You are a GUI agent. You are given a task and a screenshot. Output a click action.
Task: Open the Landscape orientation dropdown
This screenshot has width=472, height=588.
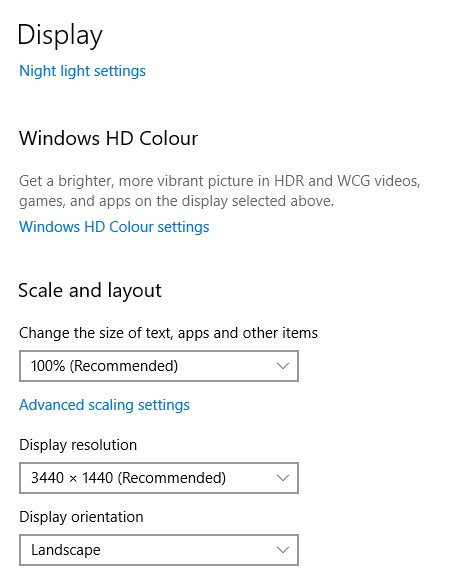click(x=159, y=550)
